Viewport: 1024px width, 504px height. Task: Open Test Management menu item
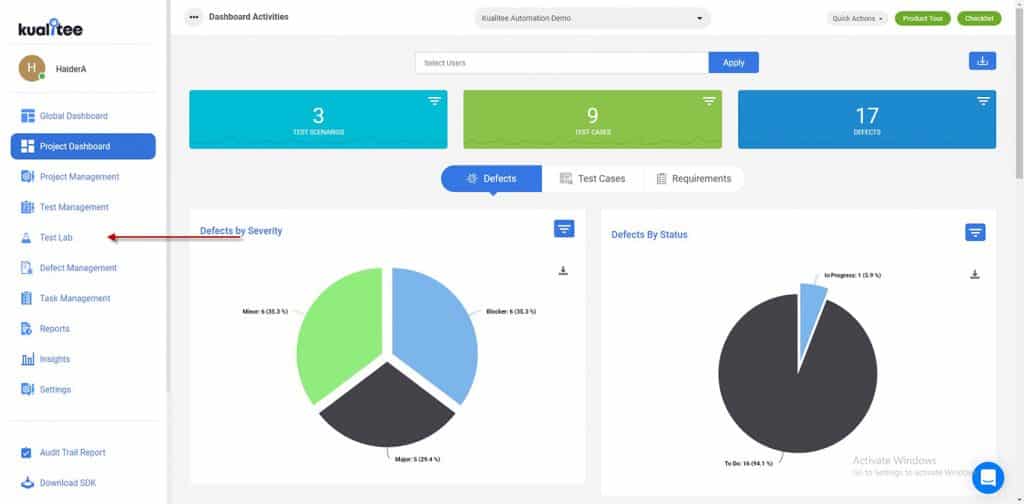pos(74,207)
